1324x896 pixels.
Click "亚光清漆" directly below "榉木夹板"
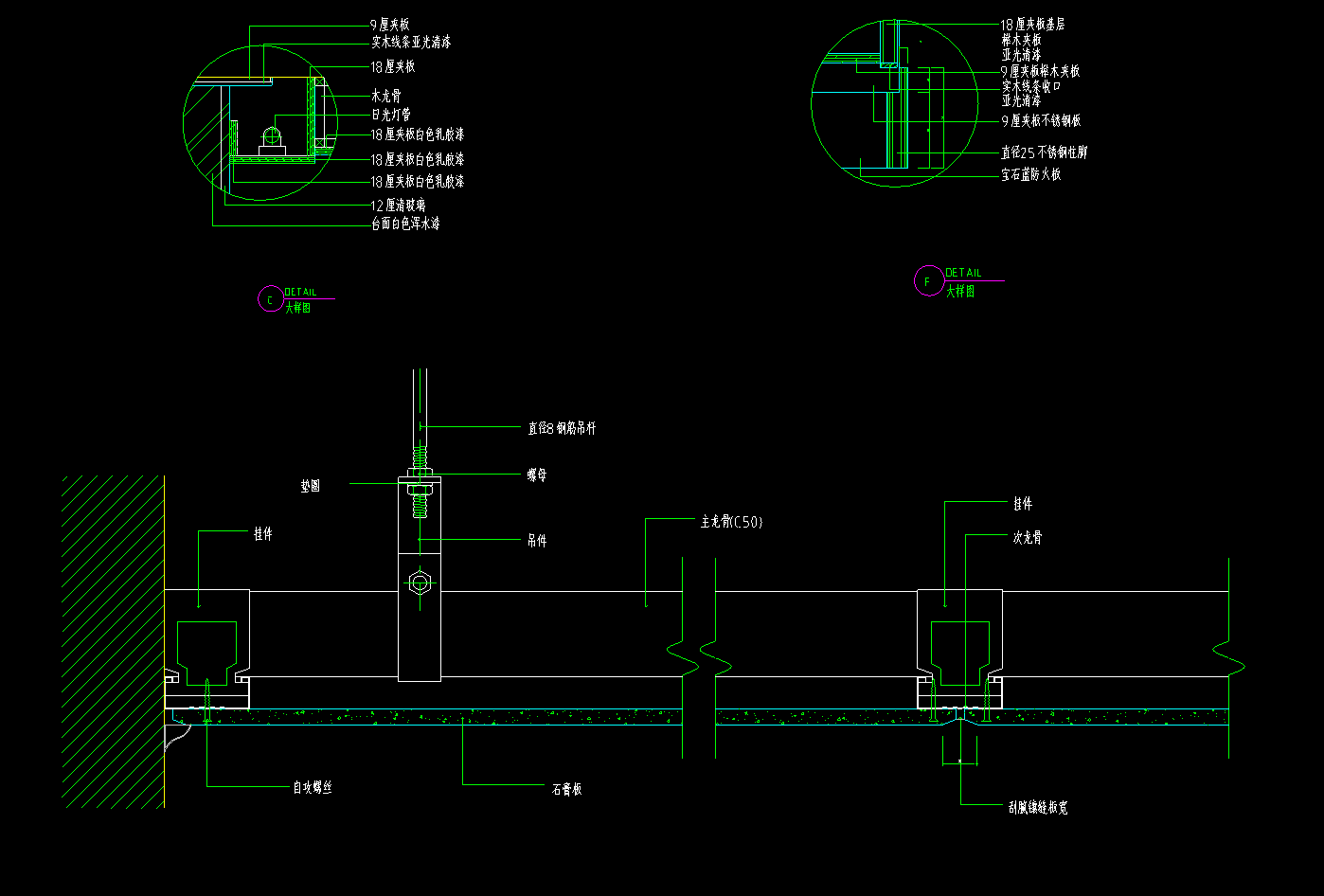coord(1022,55)
